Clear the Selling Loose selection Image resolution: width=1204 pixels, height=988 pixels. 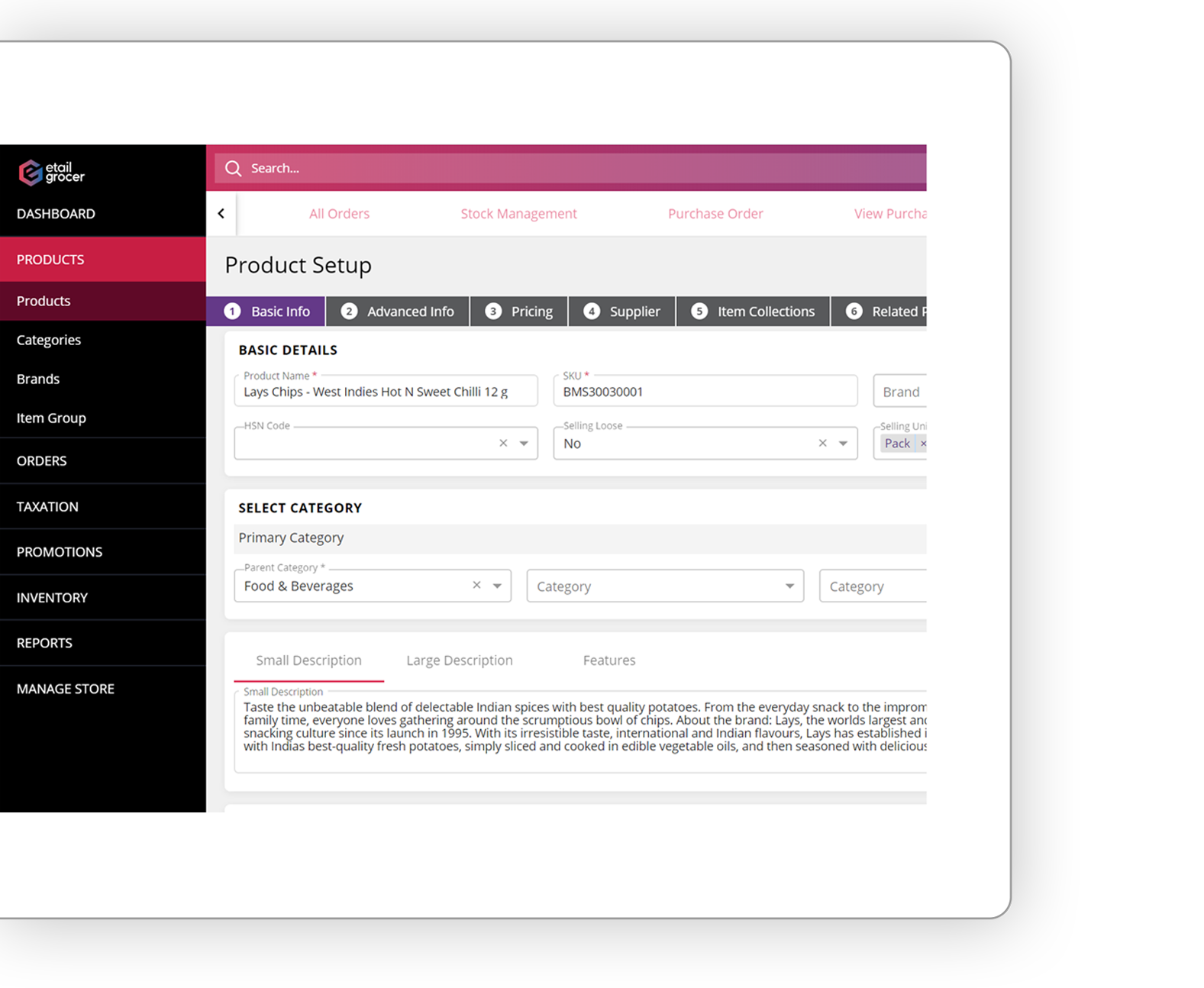(x=822, y=443)
